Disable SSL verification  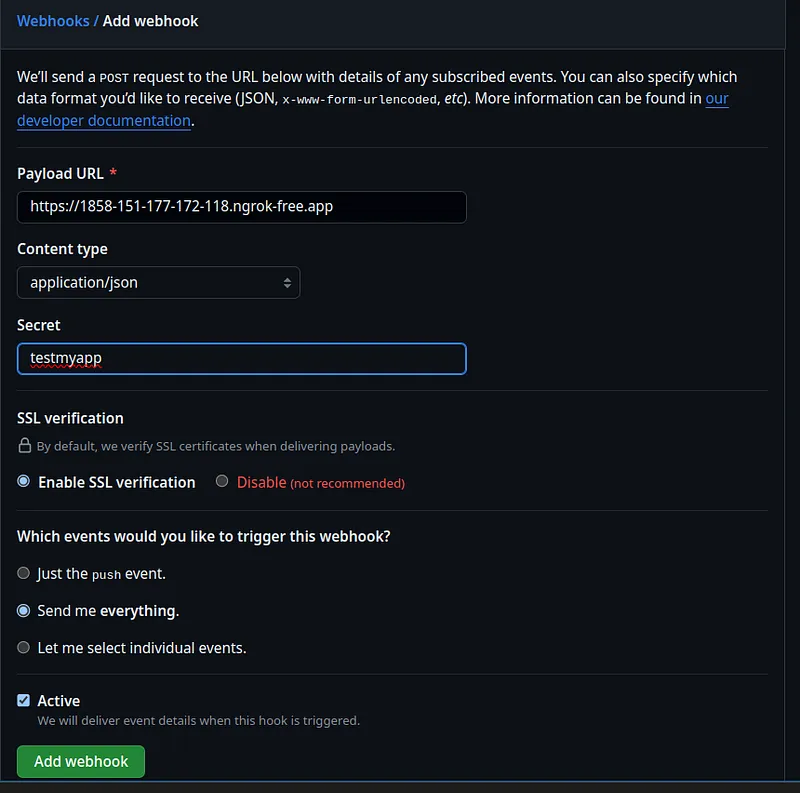[x=221, y=481]
